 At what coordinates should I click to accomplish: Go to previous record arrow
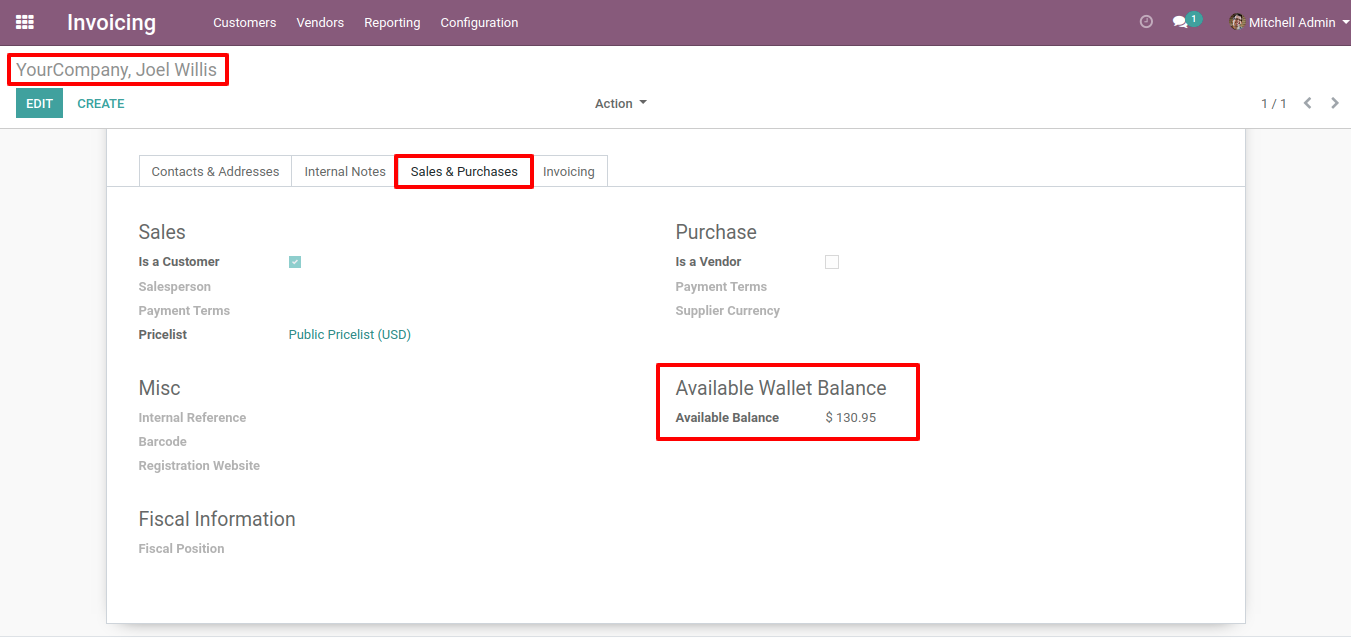[1307, 103]
